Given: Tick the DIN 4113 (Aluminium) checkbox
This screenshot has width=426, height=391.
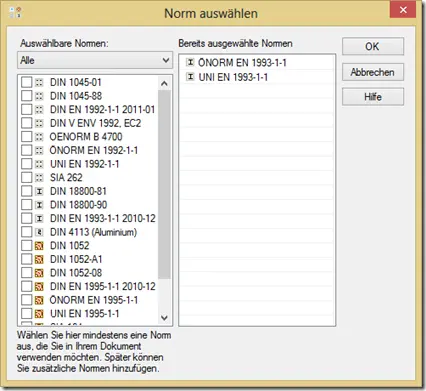Looking at the screenshot, I should 27,232.
